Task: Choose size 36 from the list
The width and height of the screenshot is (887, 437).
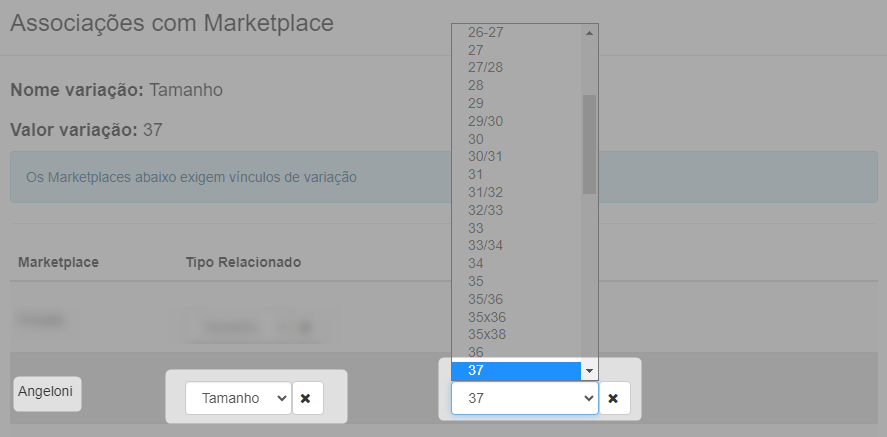Action: [x=515, y=352]
